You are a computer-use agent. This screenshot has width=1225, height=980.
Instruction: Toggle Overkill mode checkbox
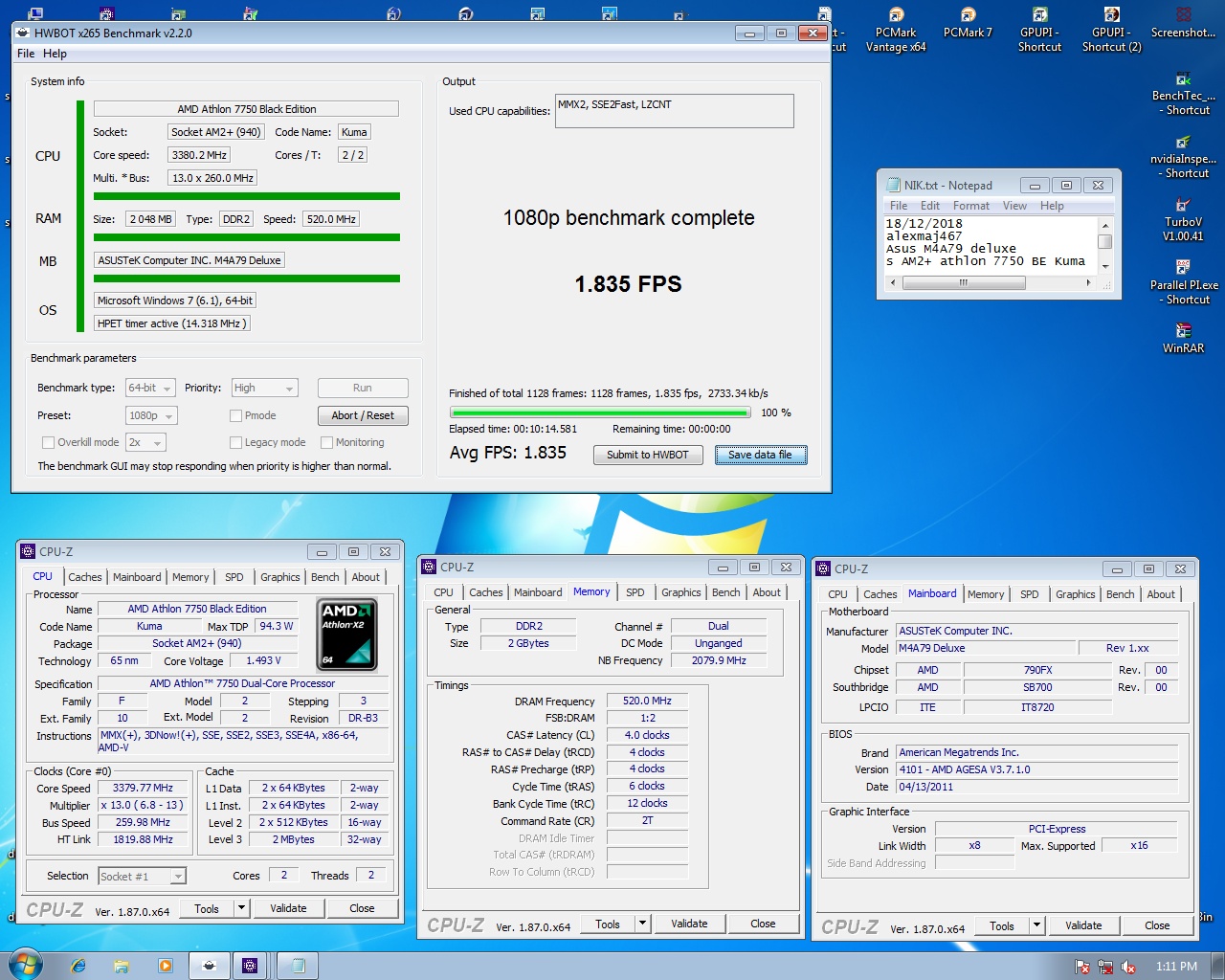point(48,442)
